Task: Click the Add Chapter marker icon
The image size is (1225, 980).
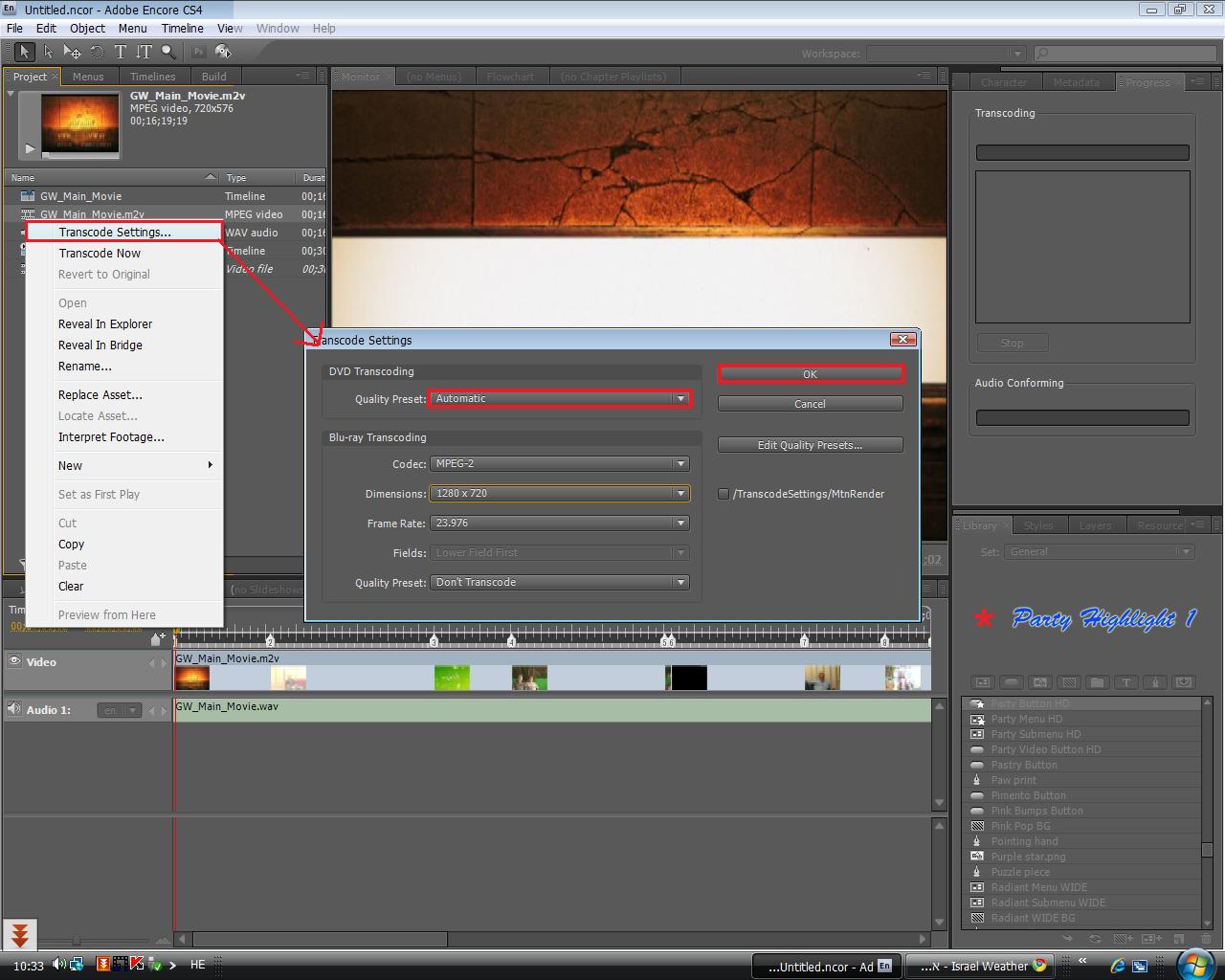Action: [157, 638]
